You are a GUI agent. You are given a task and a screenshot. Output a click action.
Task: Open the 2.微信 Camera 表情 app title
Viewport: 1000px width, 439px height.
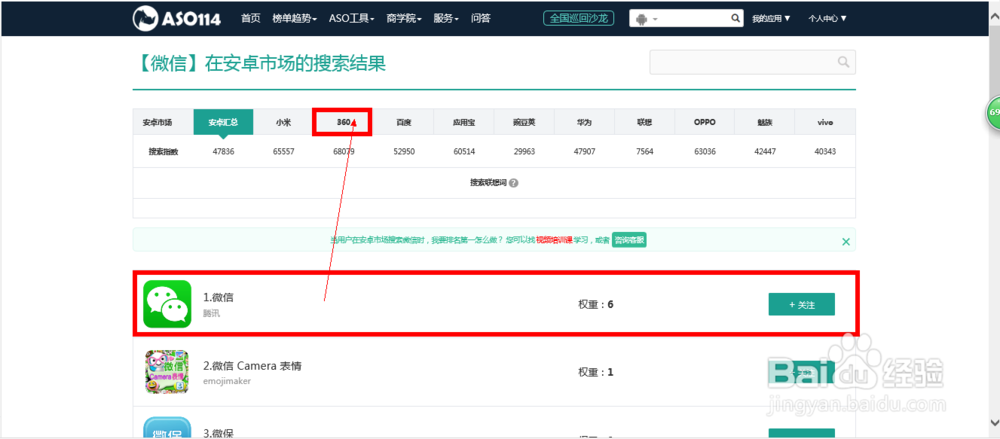coord(252,366)
